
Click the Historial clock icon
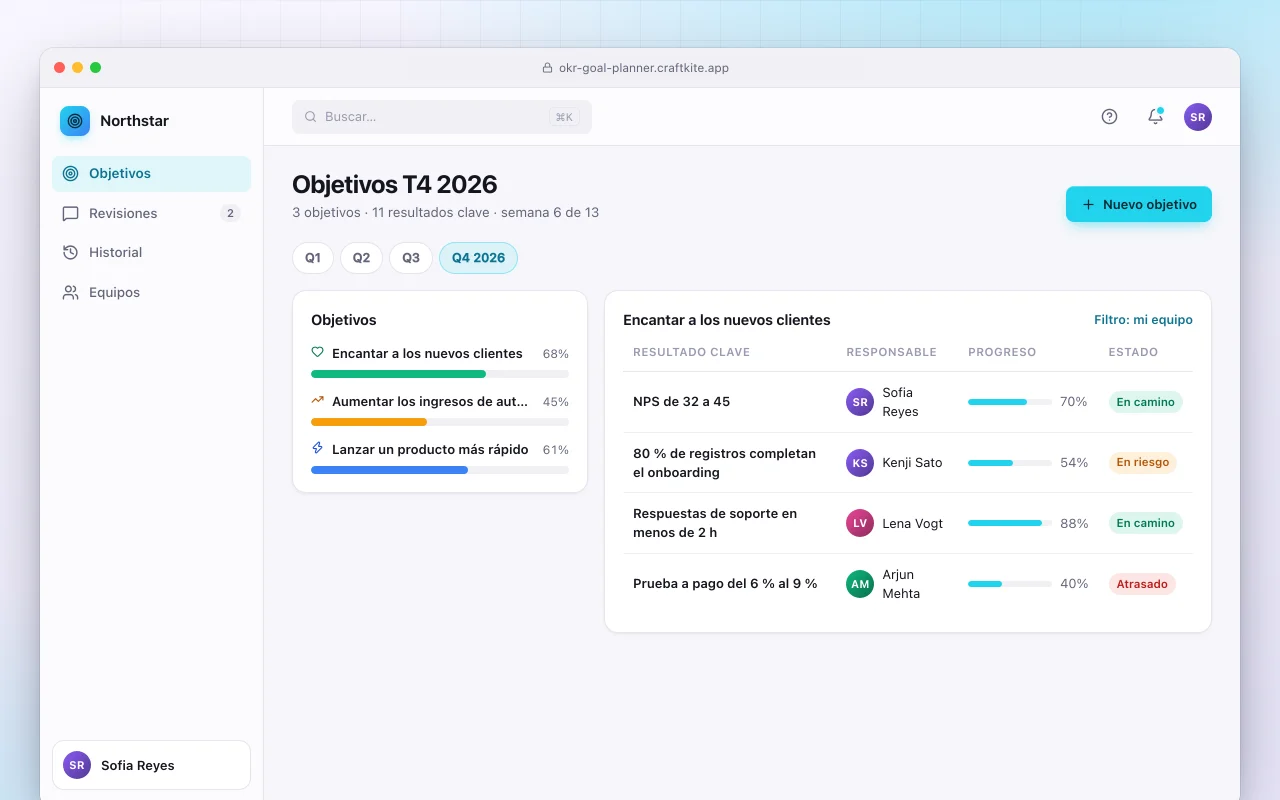point(70,252)
